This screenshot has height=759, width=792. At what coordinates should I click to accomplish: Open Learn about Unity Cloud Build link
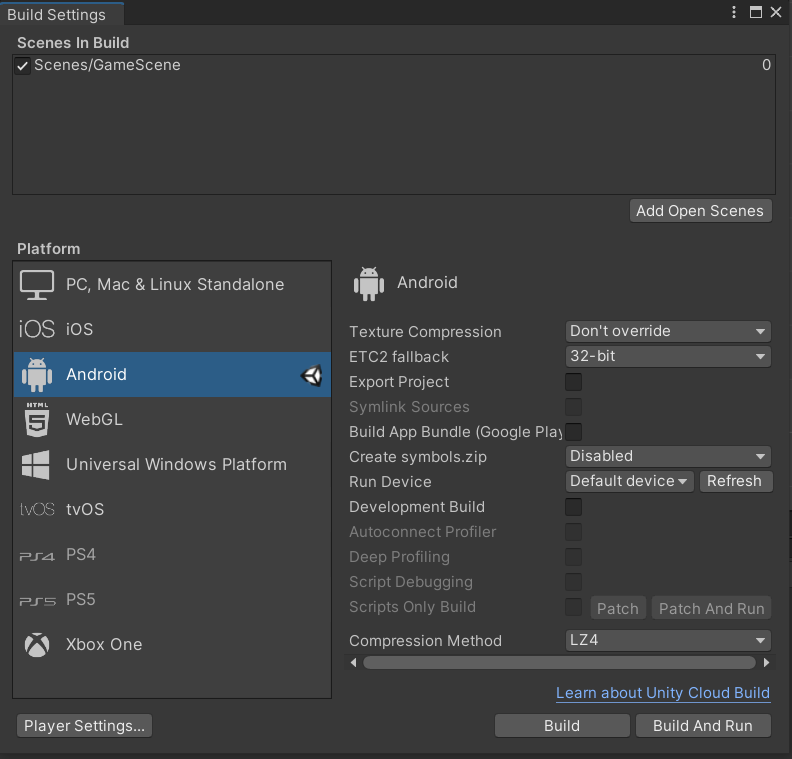tap(663, 693)
